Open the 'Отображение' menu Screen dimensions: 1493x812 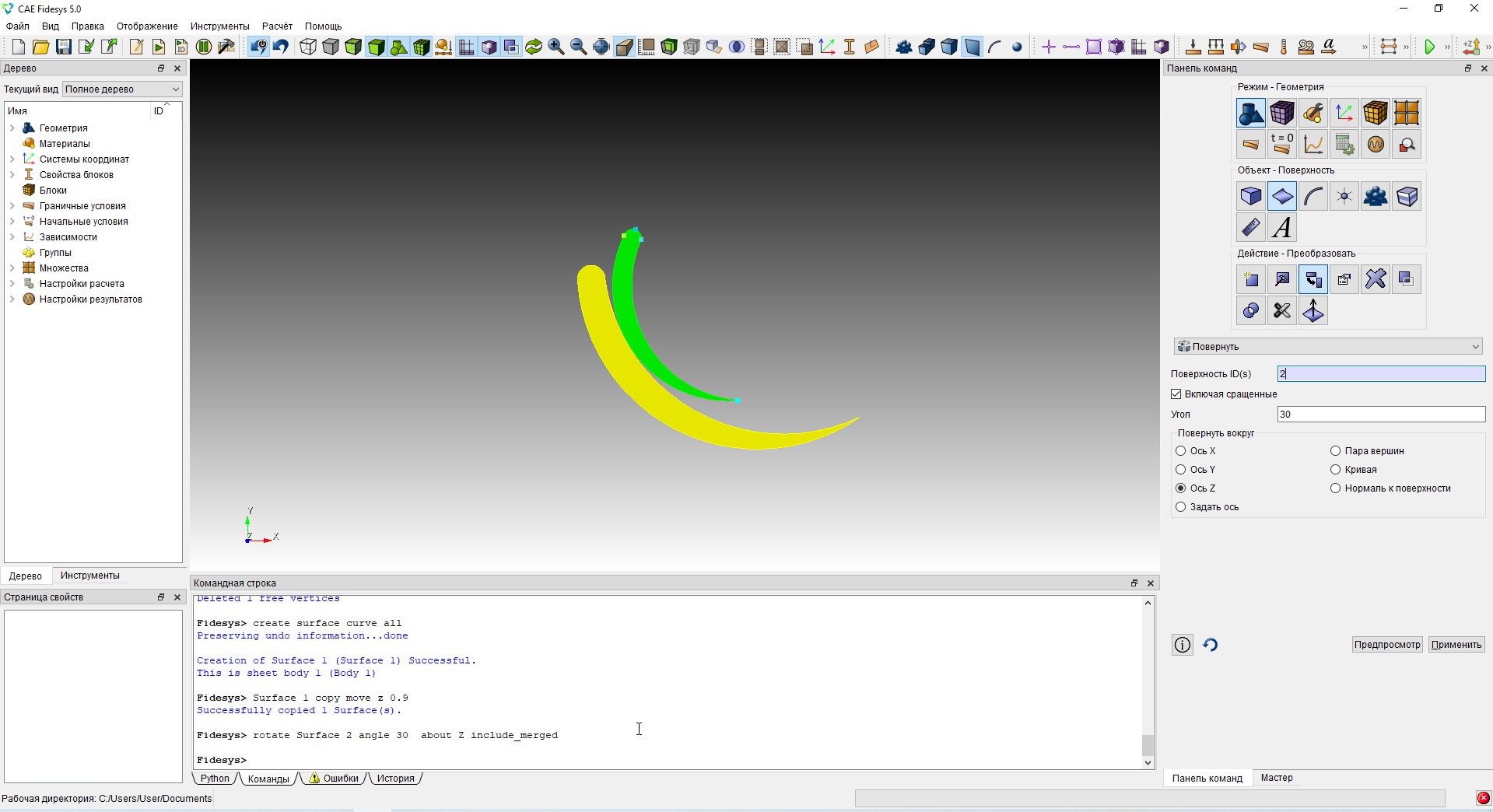tap(147, 26)
